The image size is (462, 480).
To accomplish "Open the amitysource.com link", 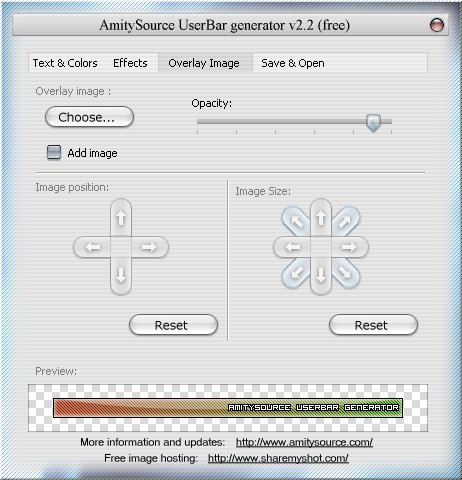I will tap(304, 442).
